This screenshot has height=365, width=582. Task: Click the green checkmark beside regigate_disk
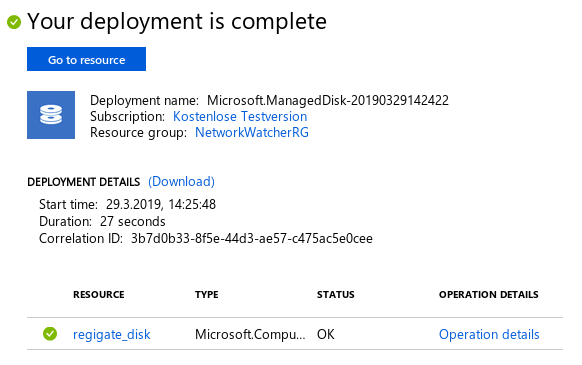tap(50, 334)
